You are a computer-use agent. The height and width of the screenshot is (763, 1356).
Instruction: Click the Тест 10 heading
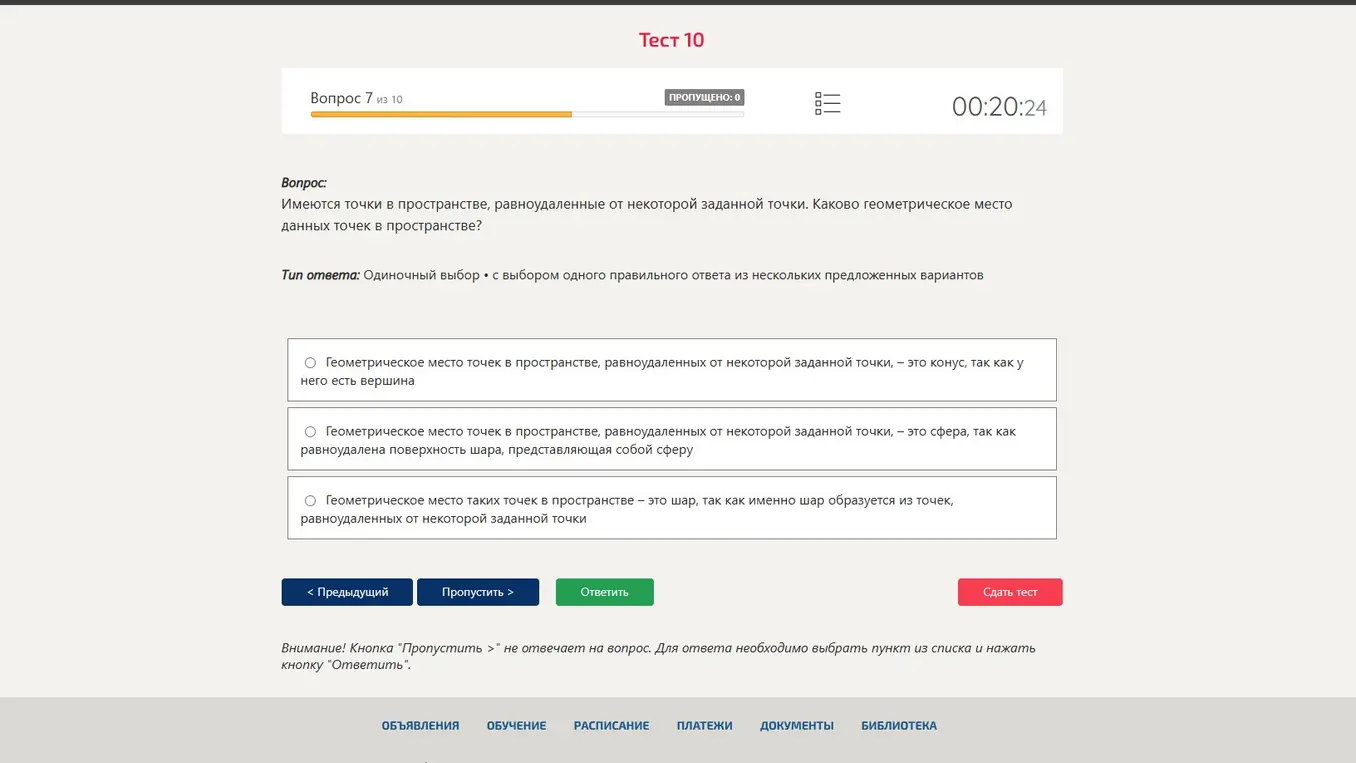click(672, 40)
